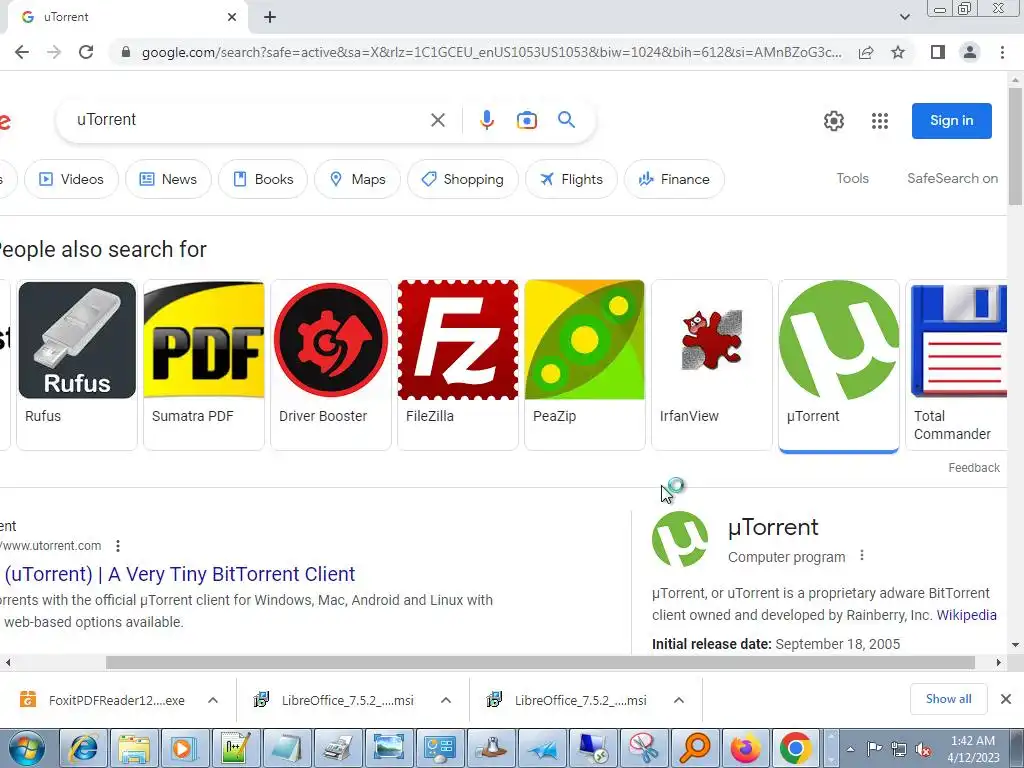1024x768 pixels.
Task: Switch to News results
Action: (168, 179)
